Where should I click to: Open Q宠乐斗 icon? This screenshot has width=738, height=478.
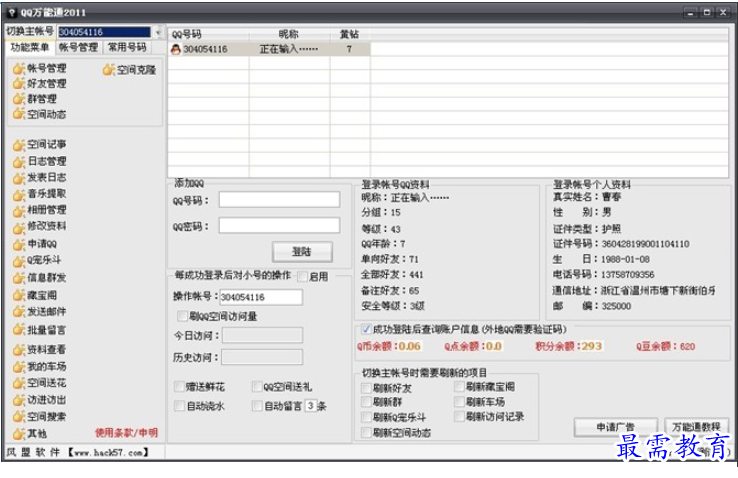click(x=19, y=260)
